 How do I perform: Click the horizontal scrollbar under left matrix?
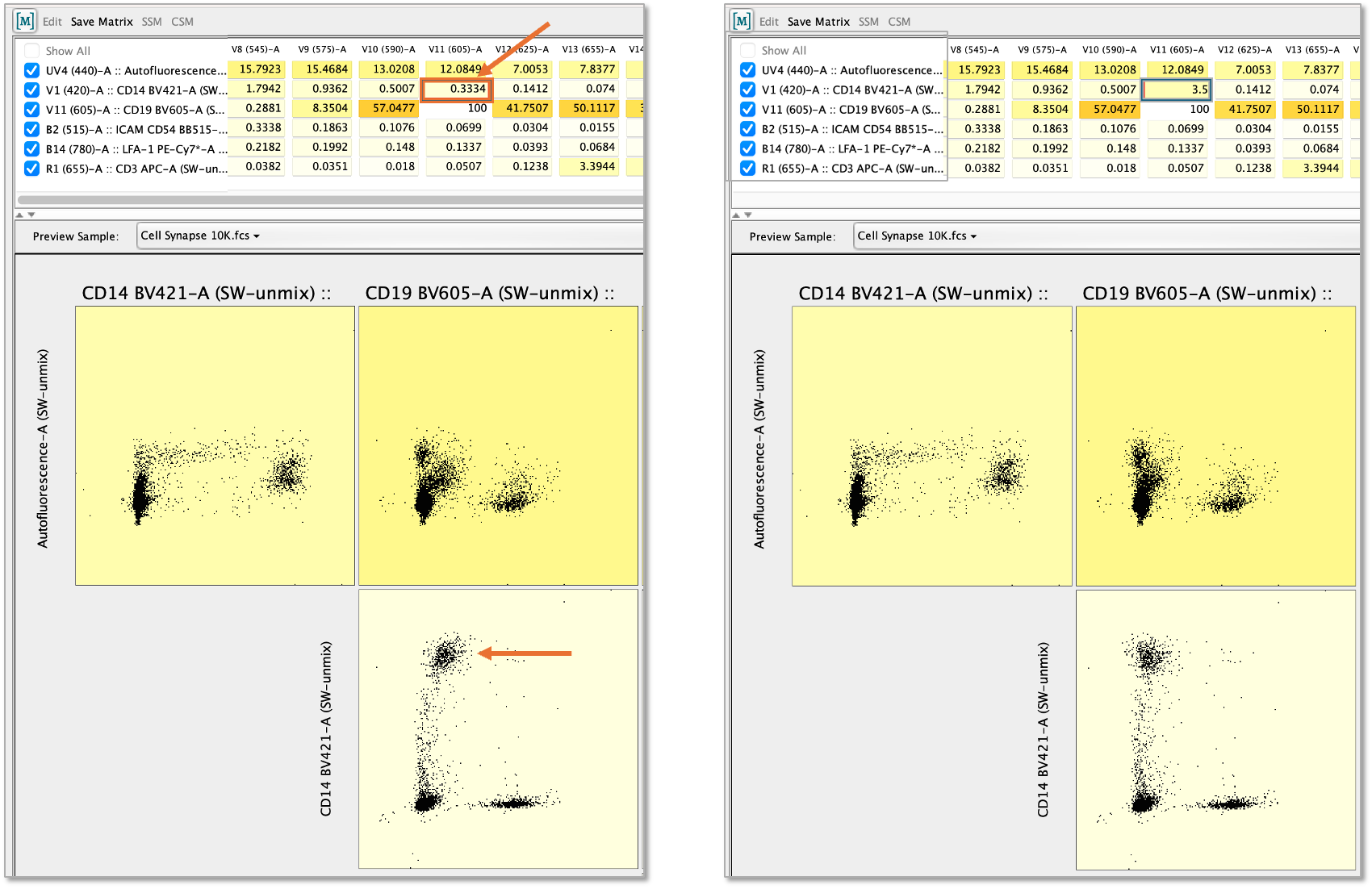pyautogui.click(x=323, y=199)
